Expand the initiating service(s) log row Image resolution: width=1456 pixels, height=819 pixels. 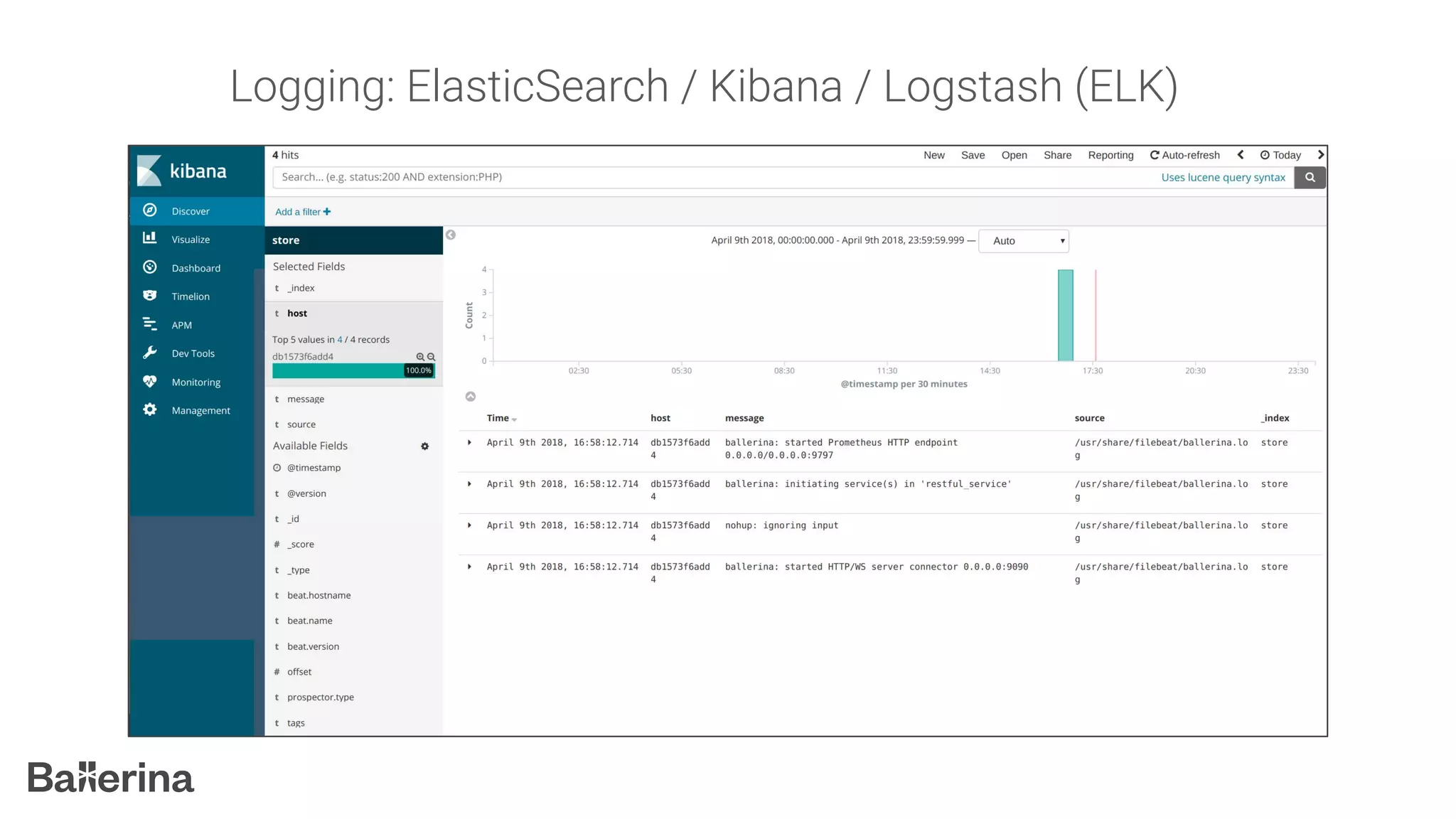click(469, 484)
